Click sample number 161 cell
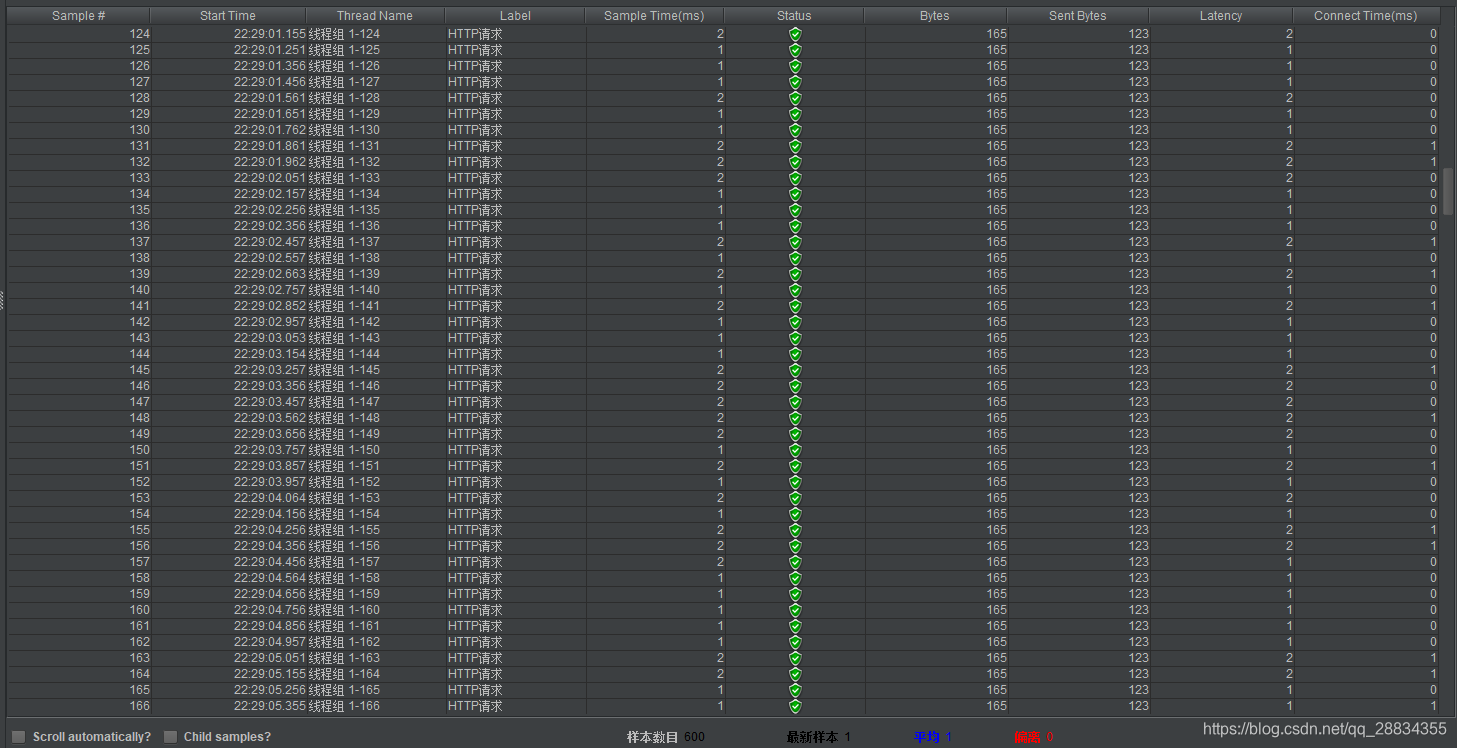The height and width of the screenshot is (748, 1457). coord(140,626)
